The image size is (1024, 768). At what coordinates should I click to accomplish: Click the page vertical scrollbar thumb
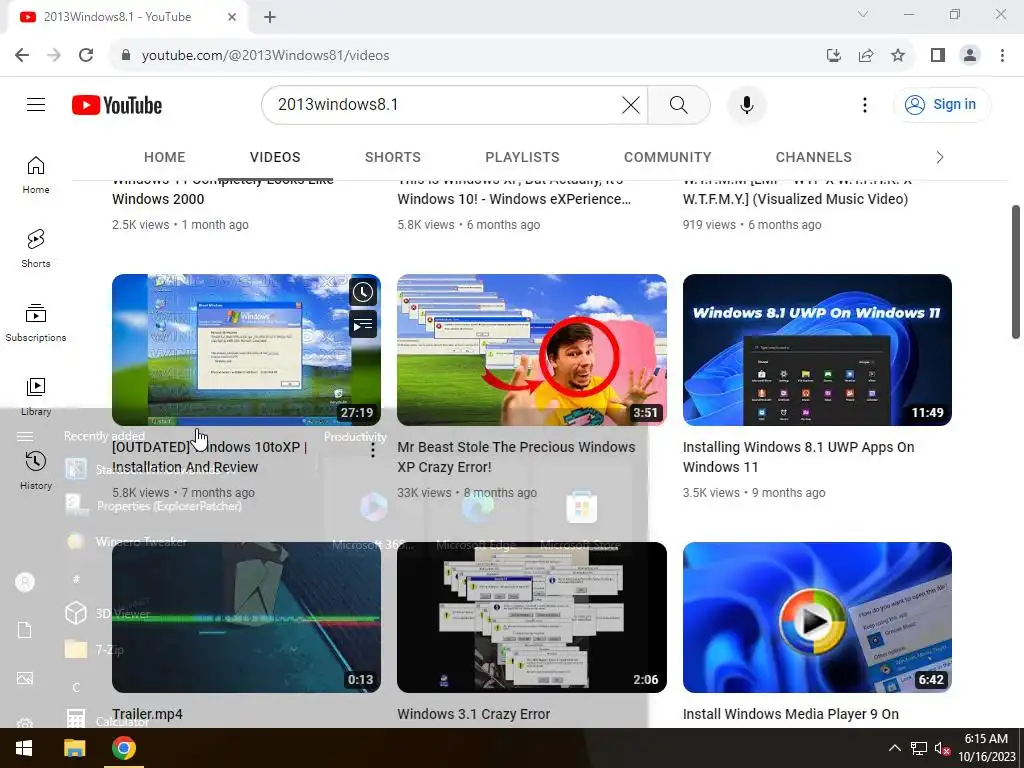coord(1016,272)
